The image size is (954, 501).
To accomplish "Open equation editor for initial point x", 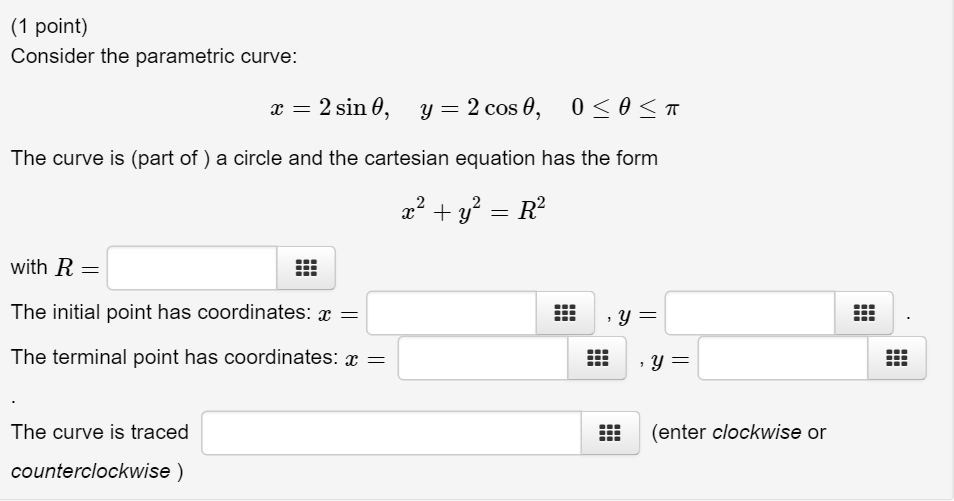I will [565, 313].
